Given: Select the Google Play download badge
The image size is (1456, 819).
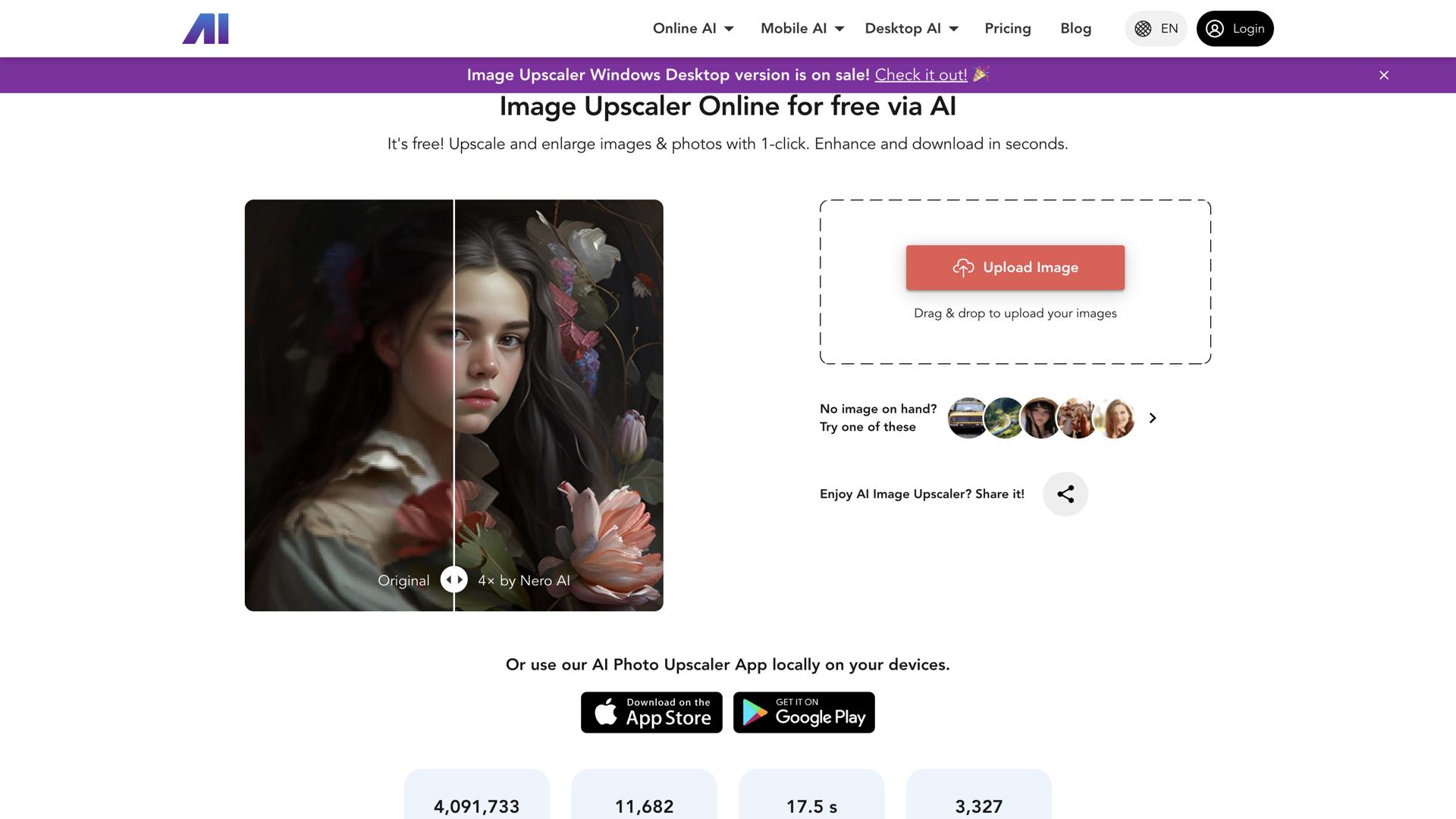Looking at the screenshot, I should point(803,712).
